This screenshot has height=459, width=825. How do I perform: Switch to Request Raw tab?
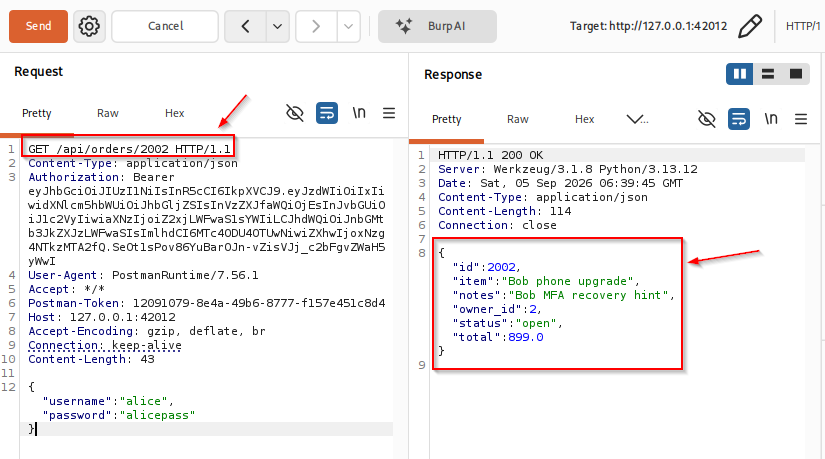[108, 113]
